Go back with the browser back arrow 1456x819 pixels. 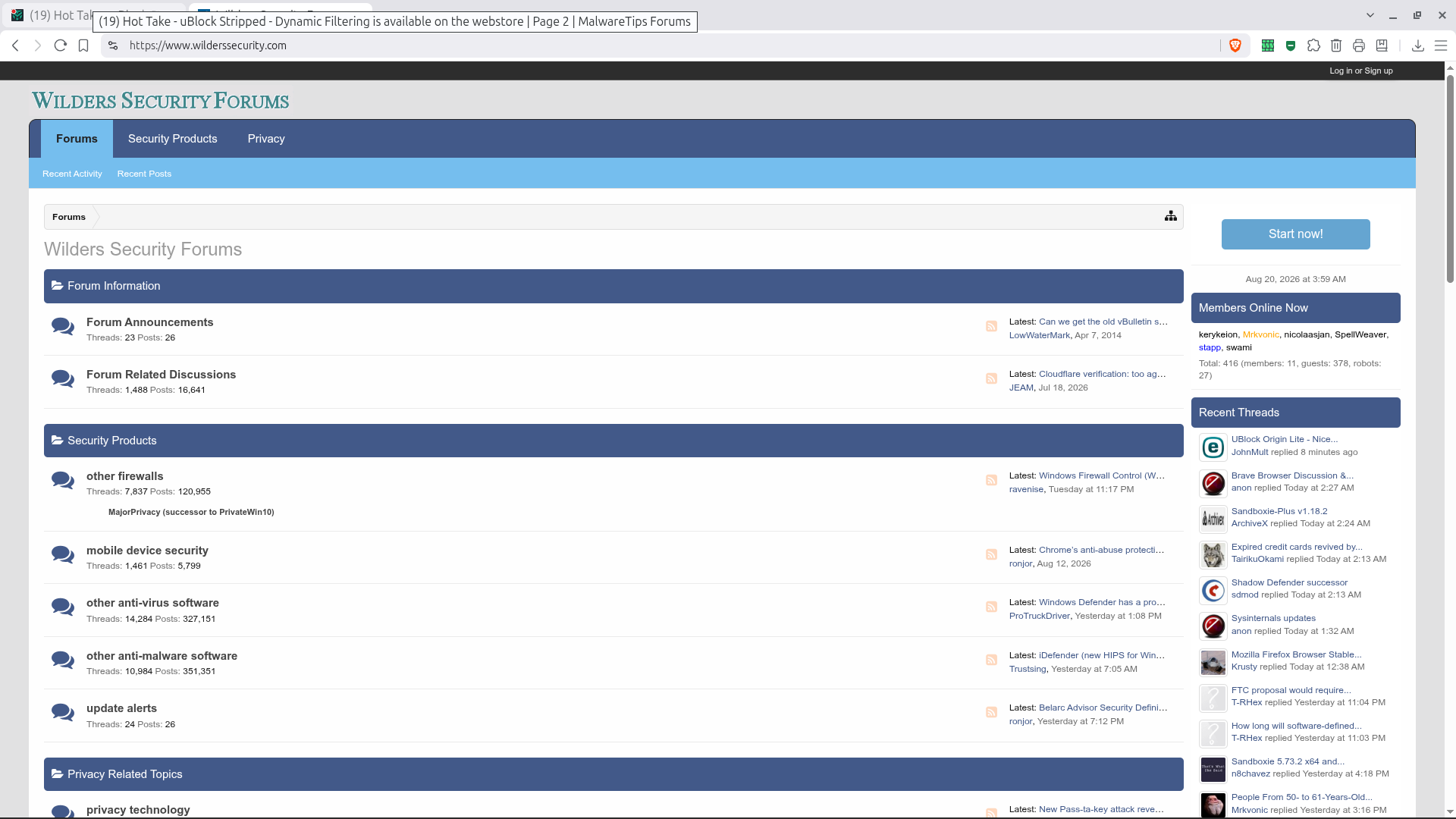(x=15, y=45)
